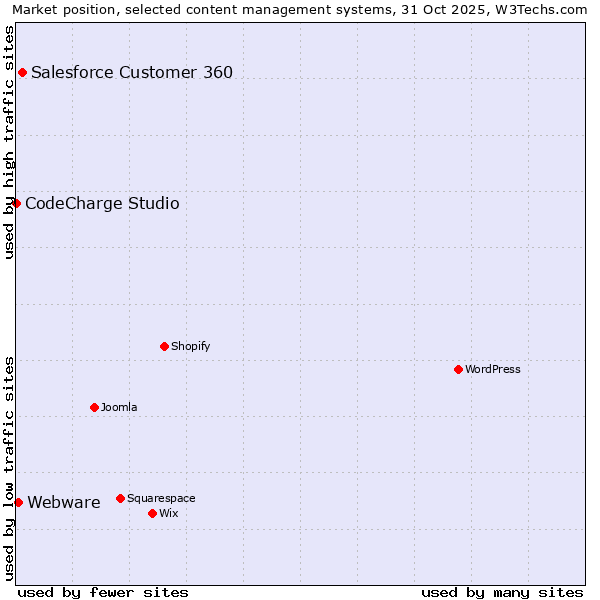The height and width of the screenshot is (600, 600).
Task: Click the chart title mentioning W3Techs.com
Action: pyautogui.click(x=300, y=9)
